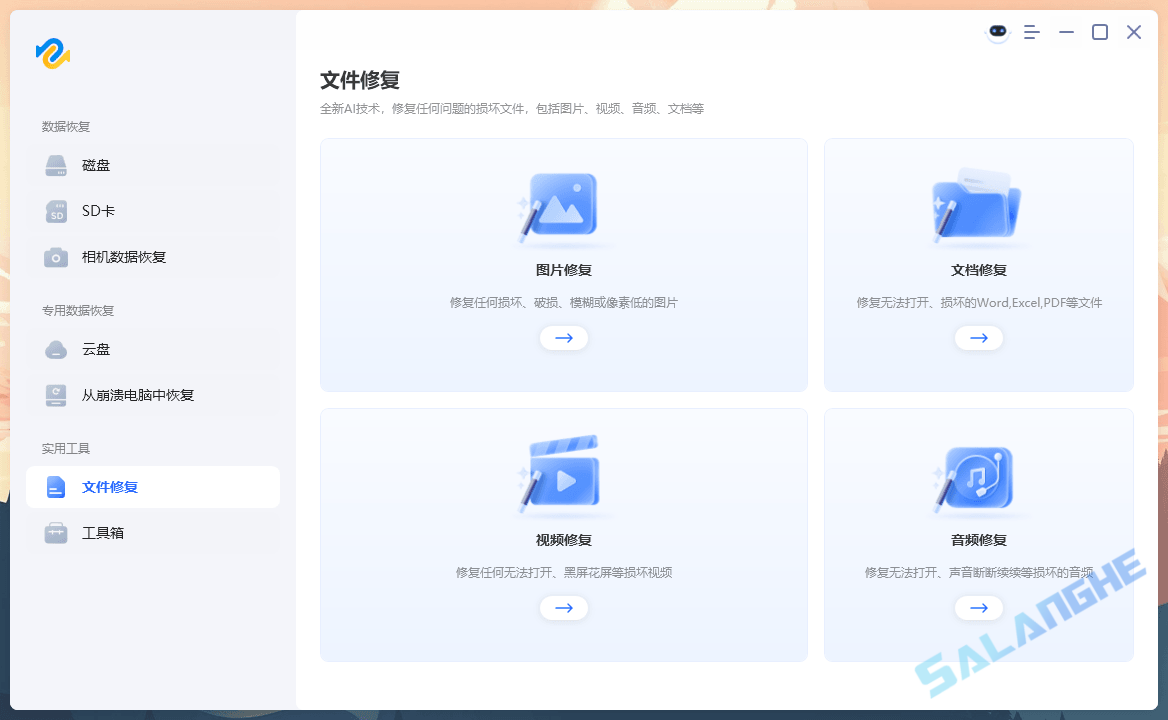
Task: Click the arrow on 视频修复 card
Action: pos(563,608)
